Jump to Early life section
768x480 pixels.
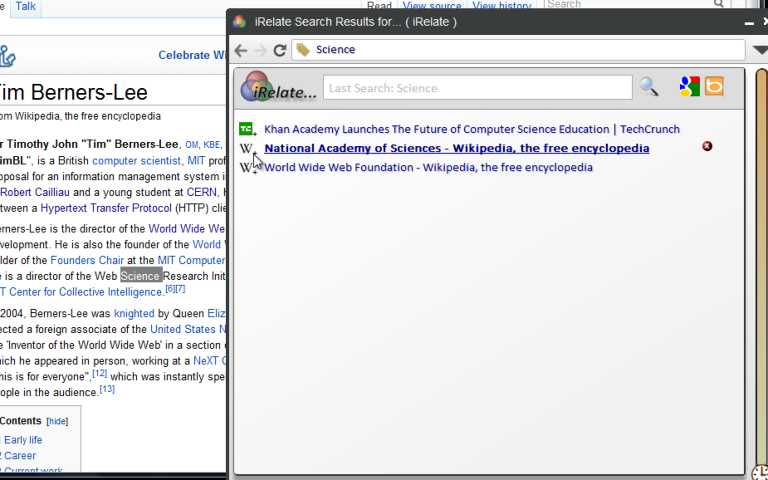23,440
